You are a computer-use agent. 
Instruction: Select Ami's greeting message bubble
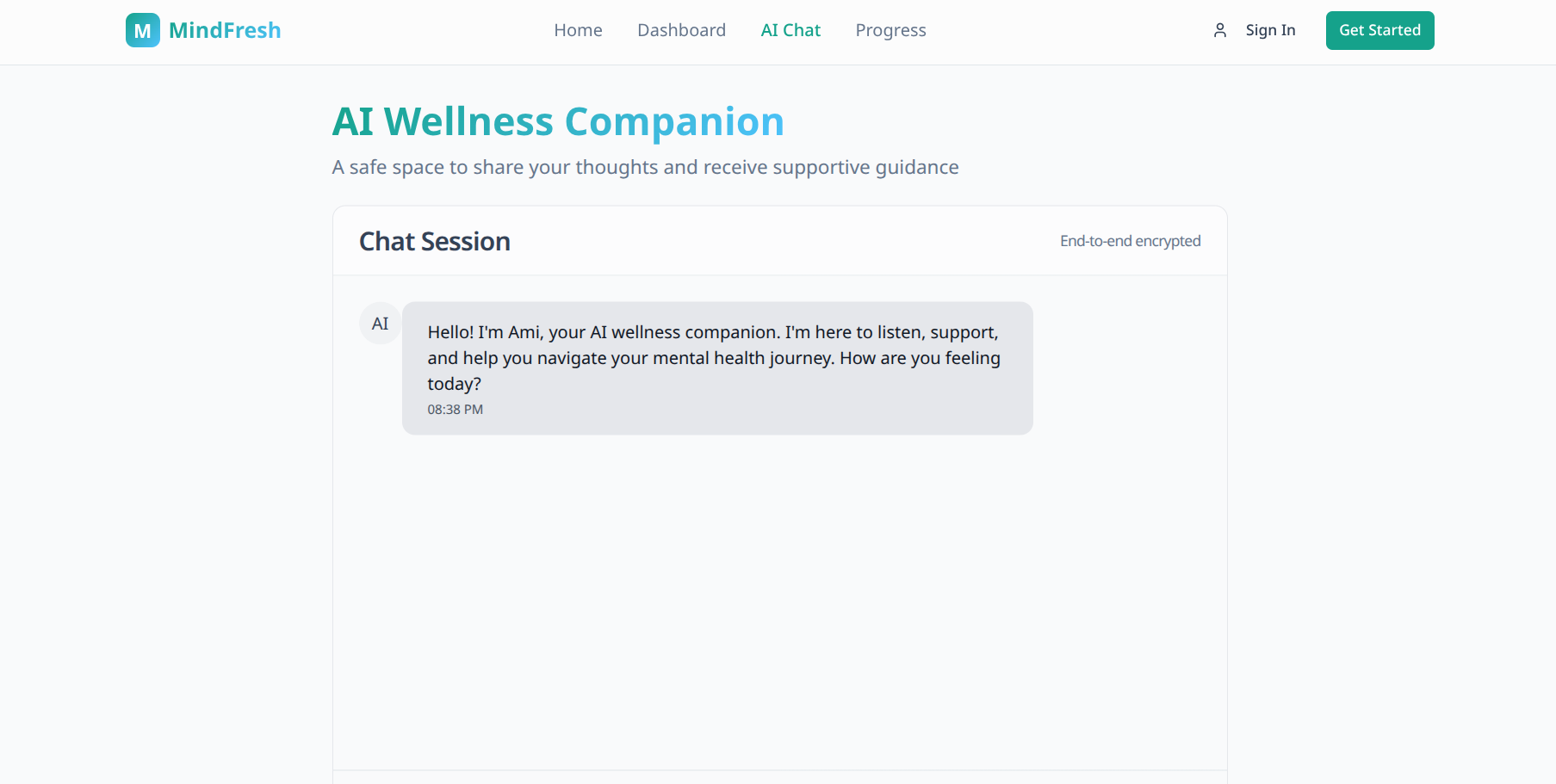717,368
